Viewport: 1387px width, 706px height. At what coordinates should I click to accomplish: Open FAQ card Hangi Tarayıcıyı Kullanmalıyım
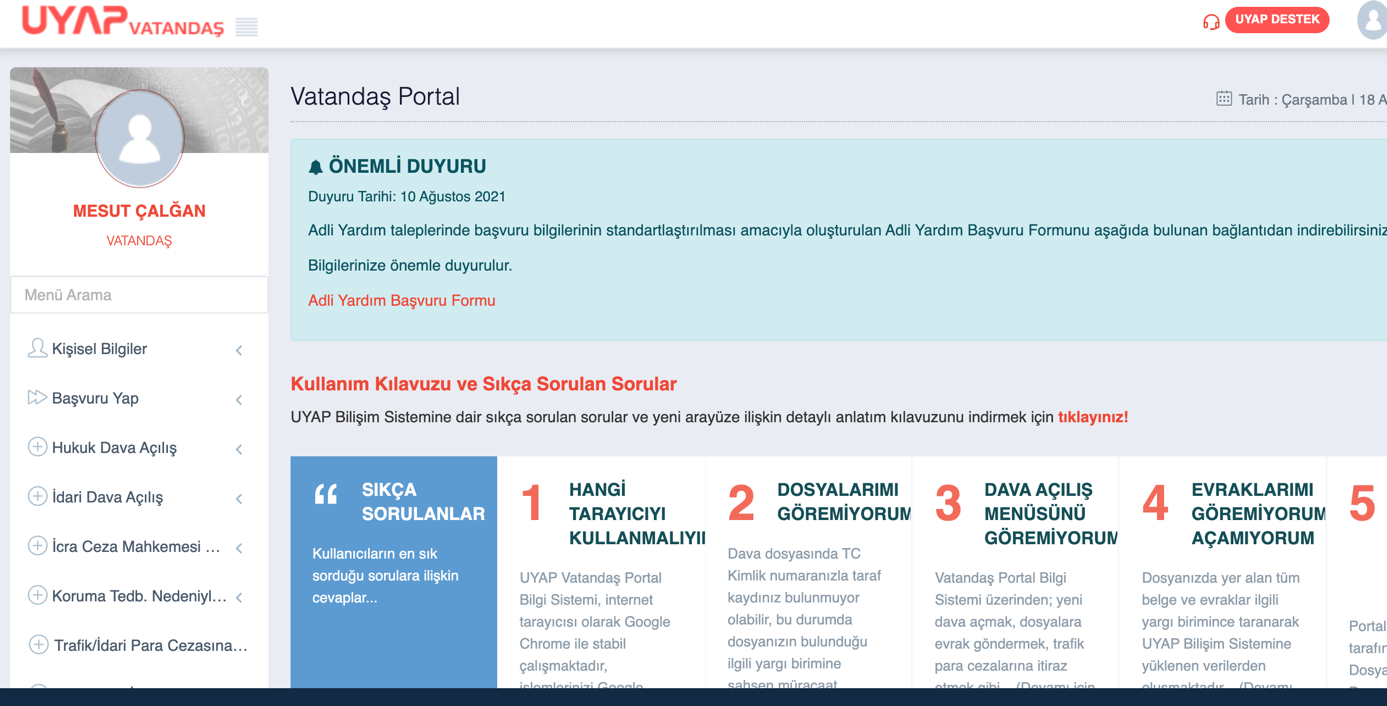(602, 572)
